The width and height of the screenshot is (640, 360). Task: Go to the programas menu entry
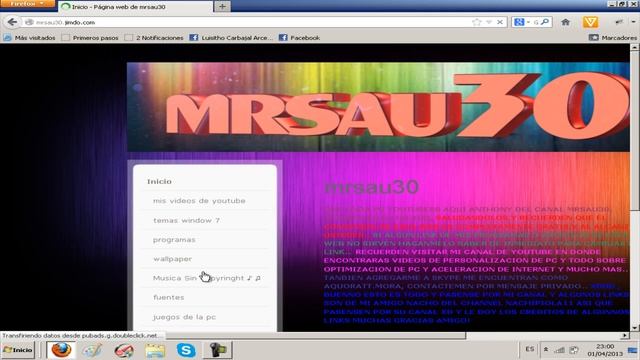[x=174, y=240]
